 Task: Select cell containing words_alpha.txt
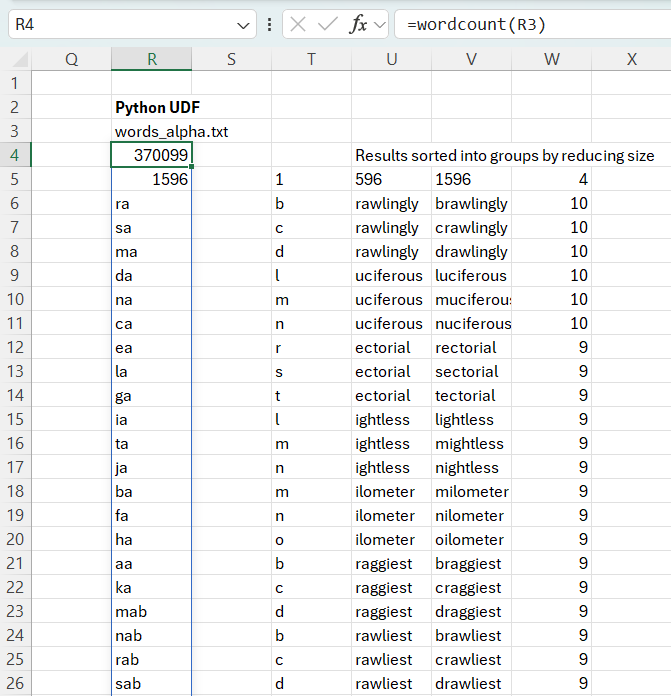[x=152, y=131]
